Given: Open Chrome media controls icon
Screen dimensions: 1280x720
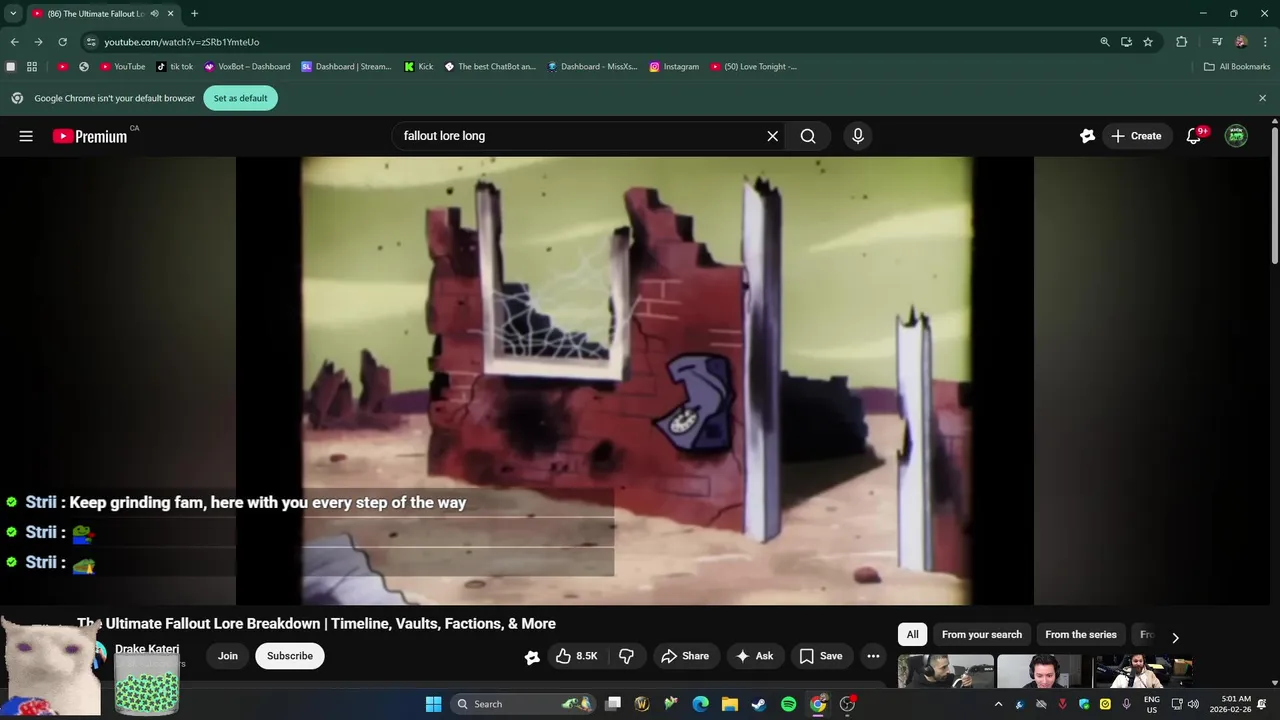Looking at the screenshot, I should (1217, 42).
